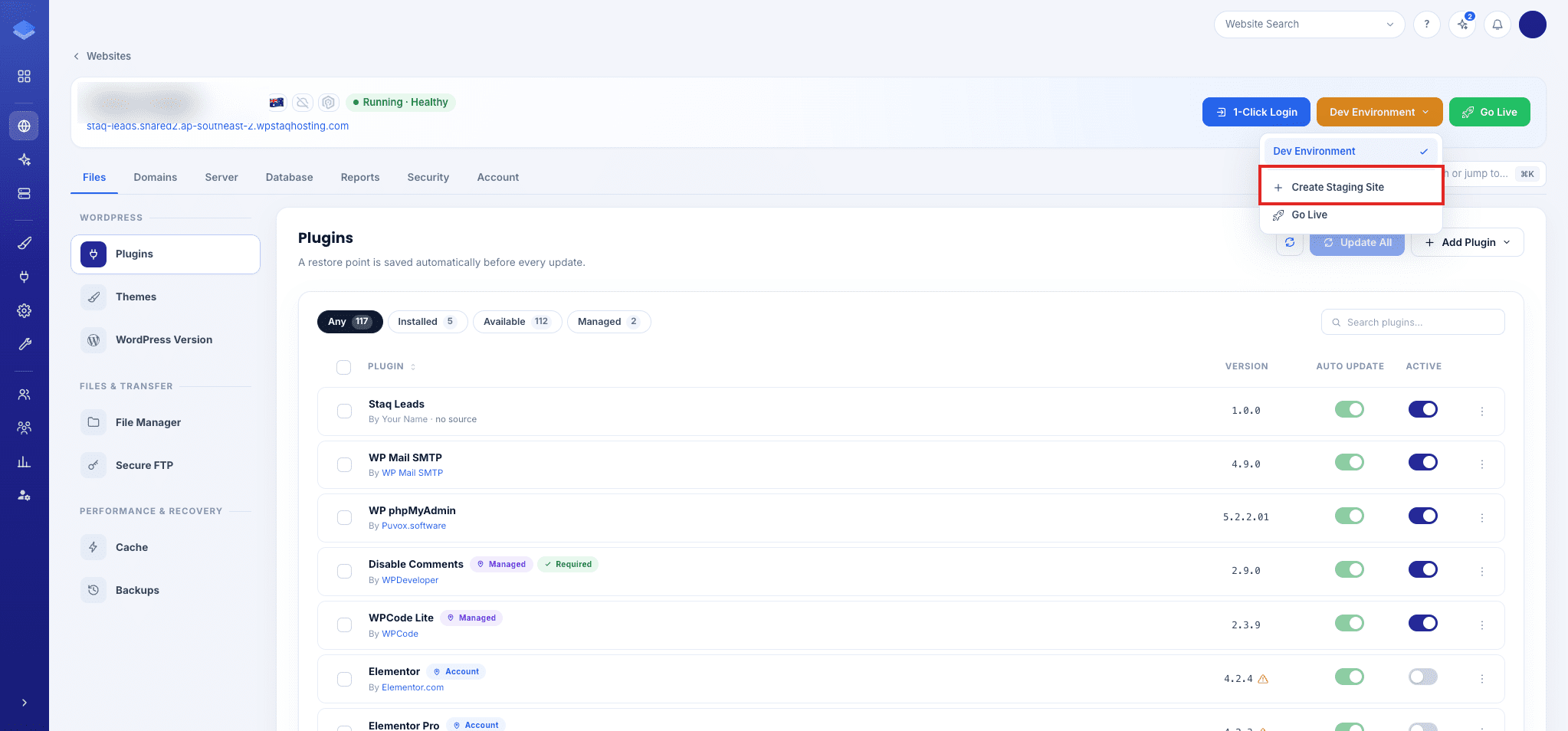
Task: Open the WPDeveloper author link
Action: 410,580
